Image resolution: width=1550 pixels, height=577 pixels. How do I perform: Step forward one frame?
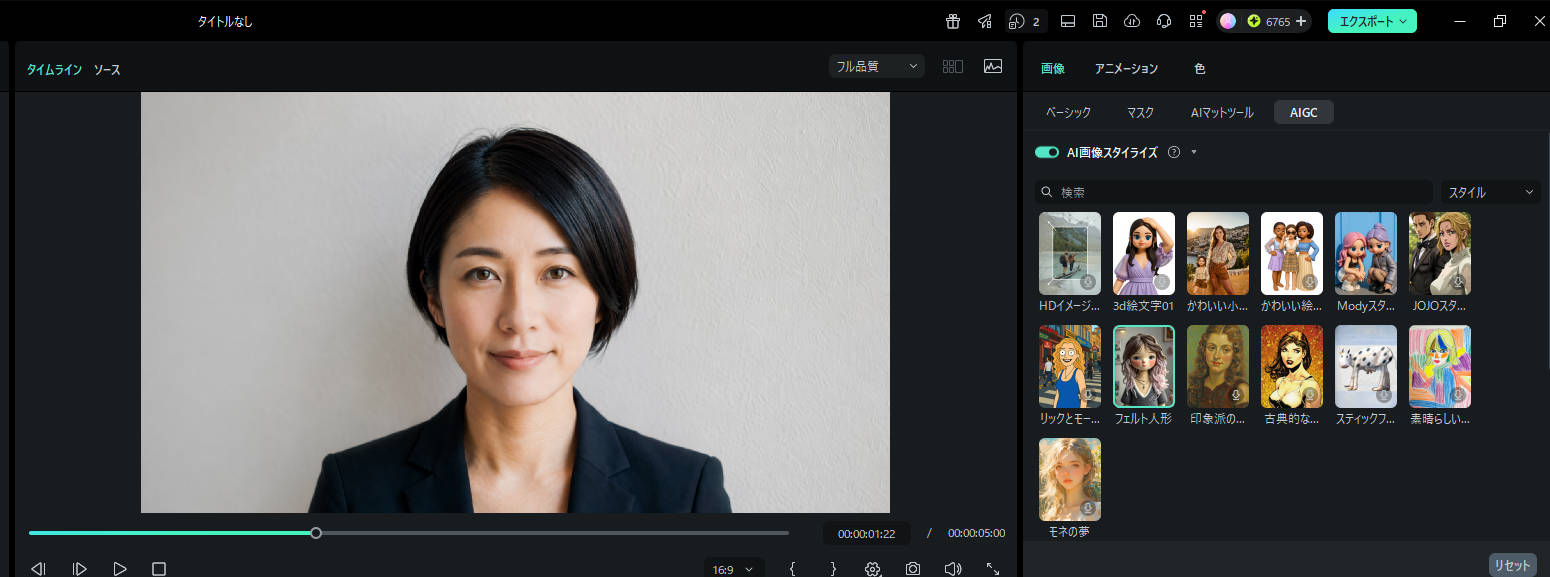79,569
